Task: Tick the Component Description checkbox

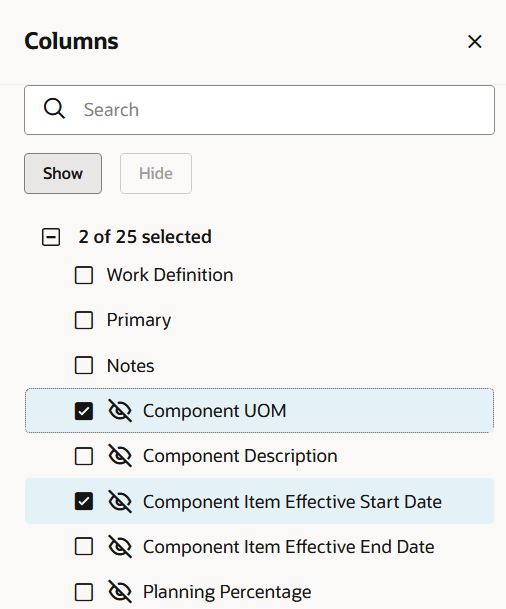Action: click(84, 456)
